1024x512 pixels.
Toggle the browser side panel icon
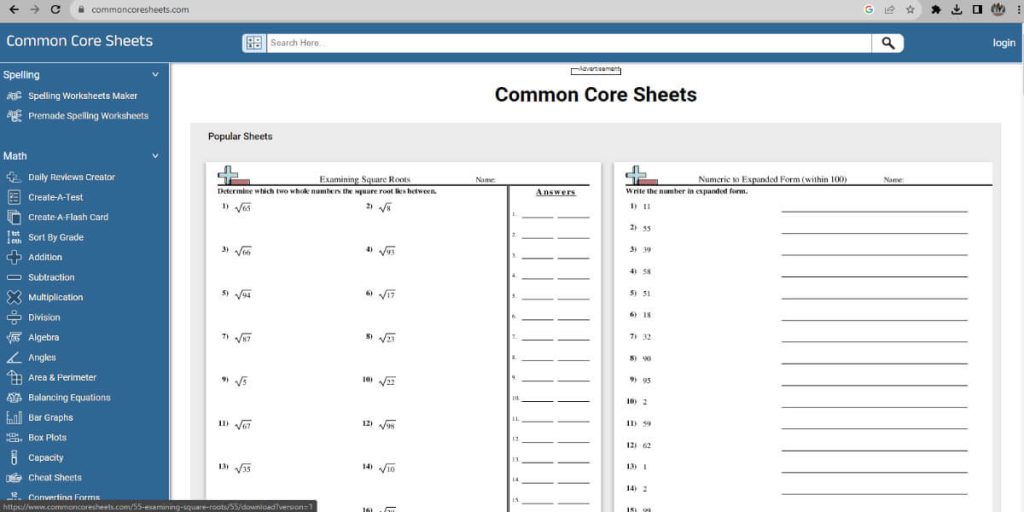(x=977, y=10)
